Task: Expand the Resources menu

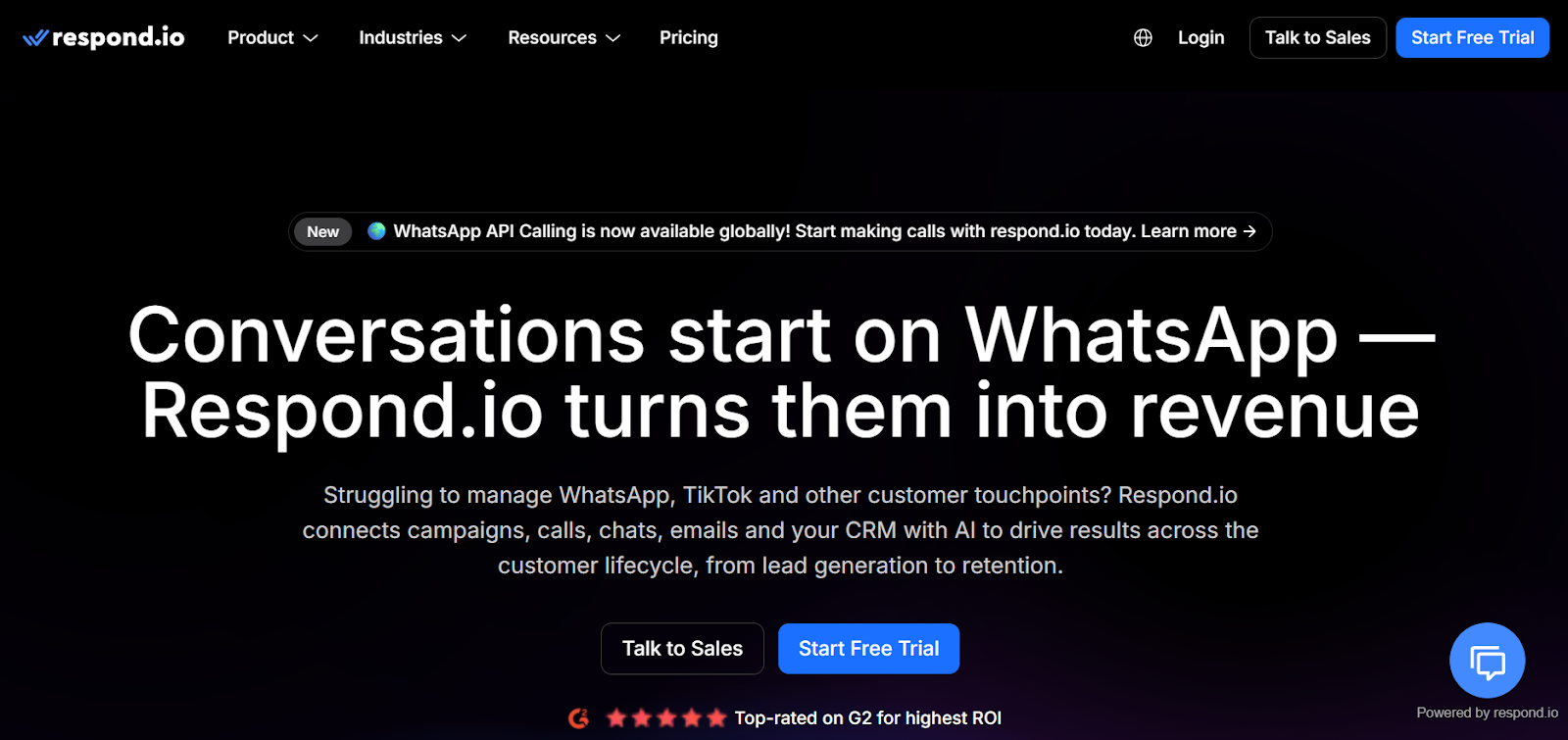Action: point(564,37)
